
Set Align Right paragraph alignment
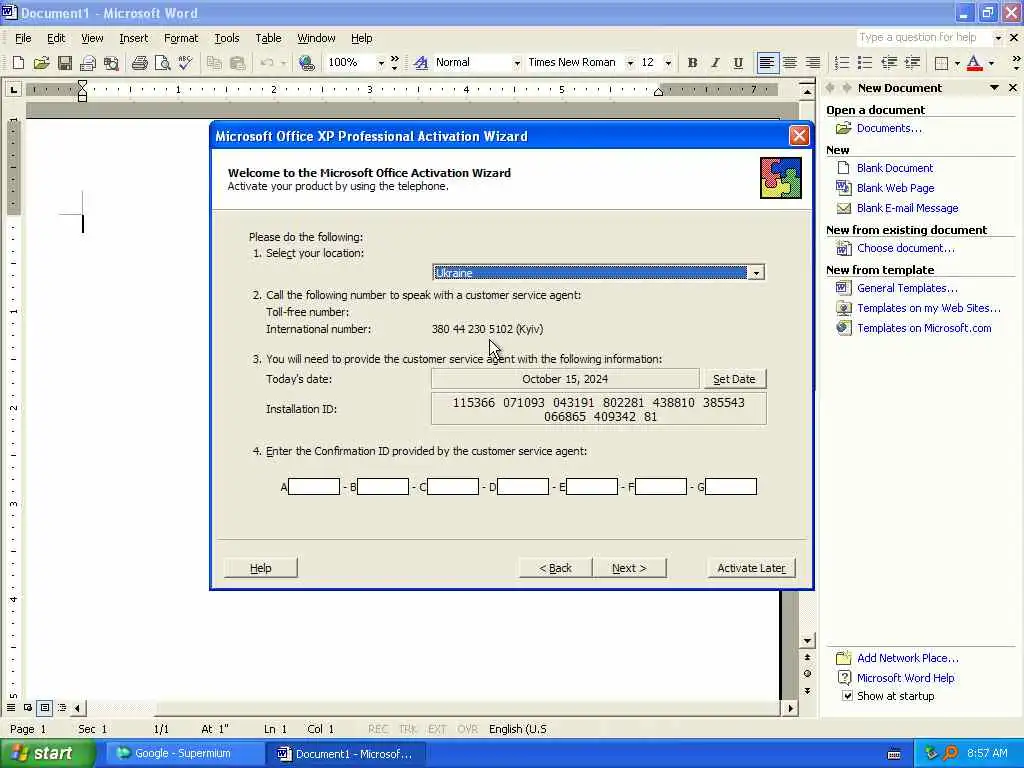(813, 63)
